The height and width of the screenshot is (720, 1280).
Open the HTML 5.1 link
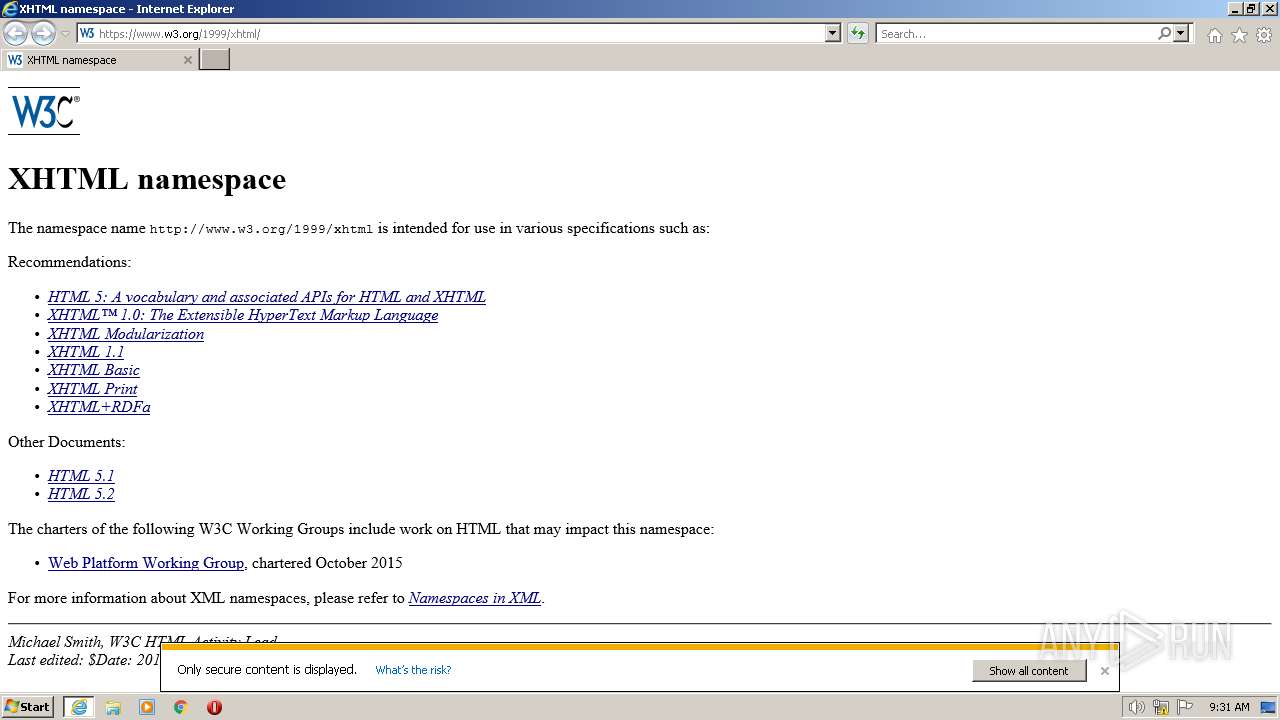[81, 476]
